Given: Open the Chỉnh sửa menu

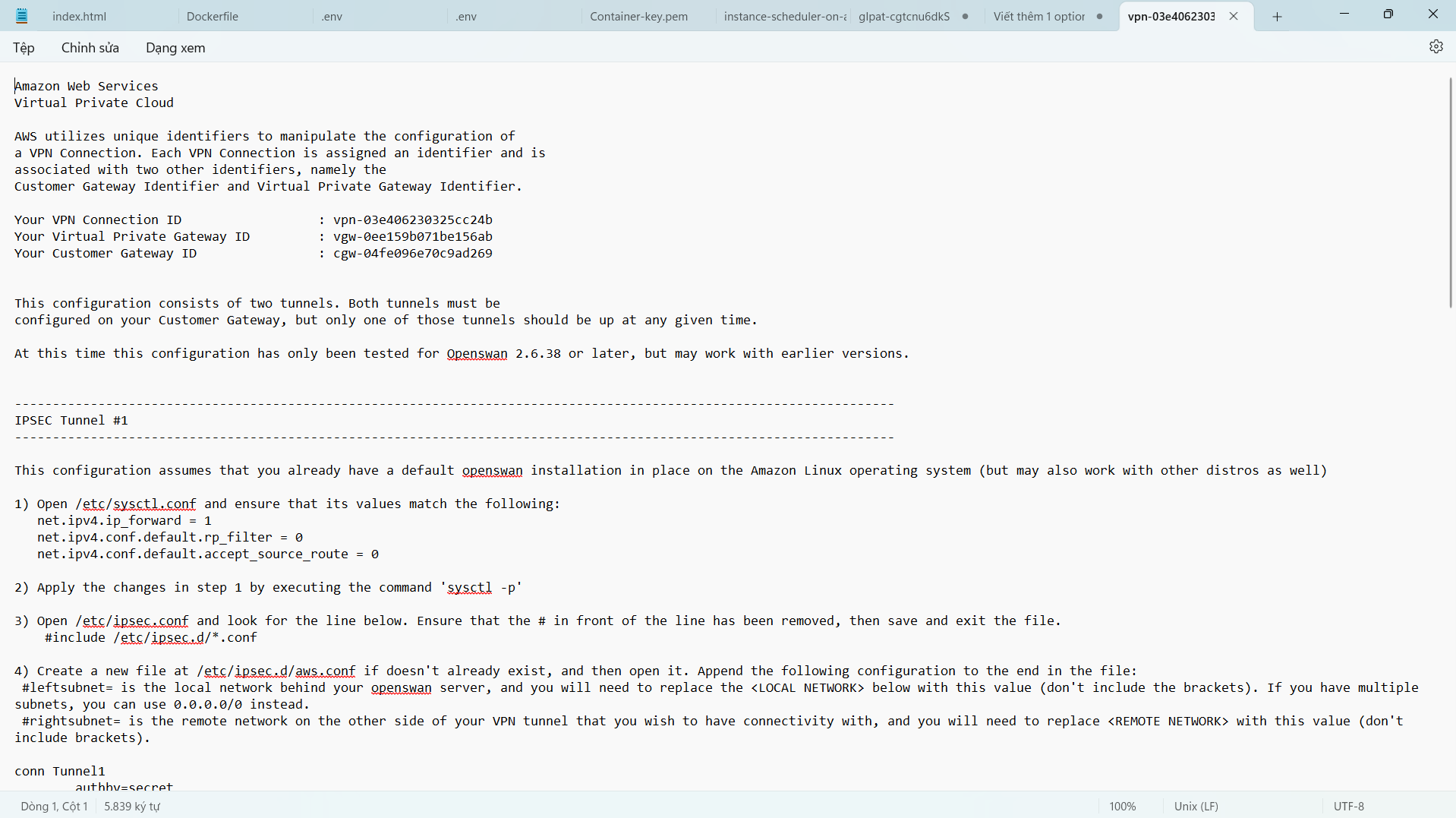Looking at the screenshot, I should (90, 48).
